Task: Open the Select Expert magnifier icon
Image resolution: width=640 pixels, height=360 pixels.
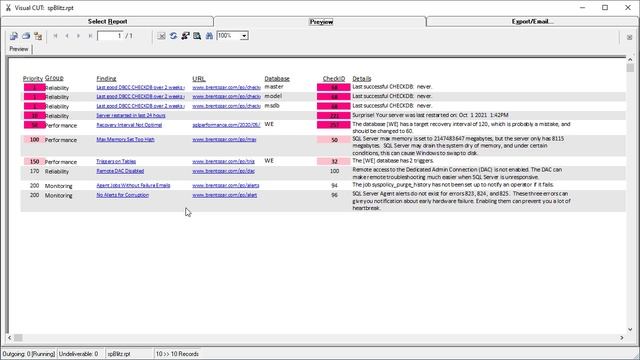Action: [x=197, y=36]
